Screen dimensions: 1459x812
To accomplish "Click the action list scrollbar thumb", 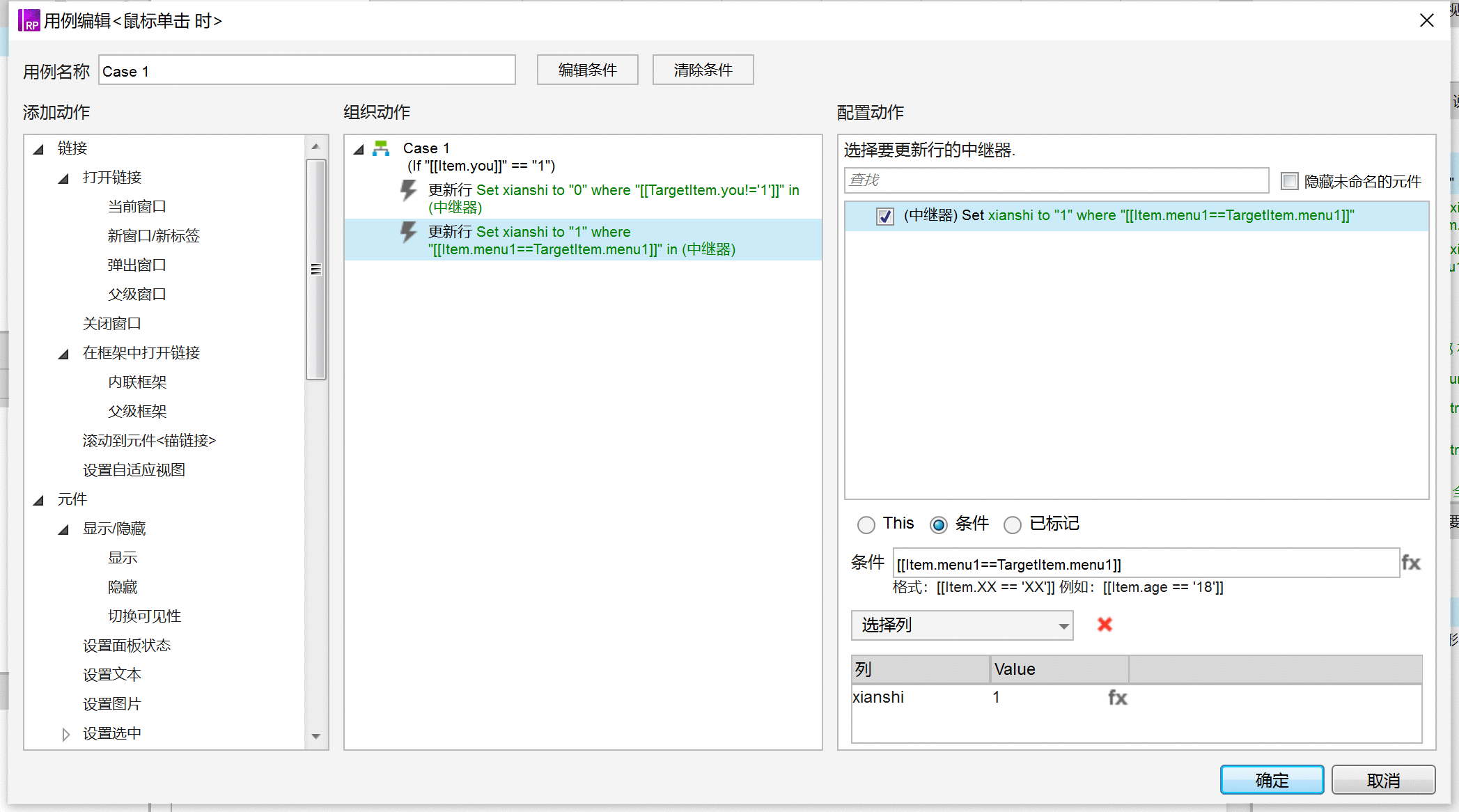I will point(316,269).
